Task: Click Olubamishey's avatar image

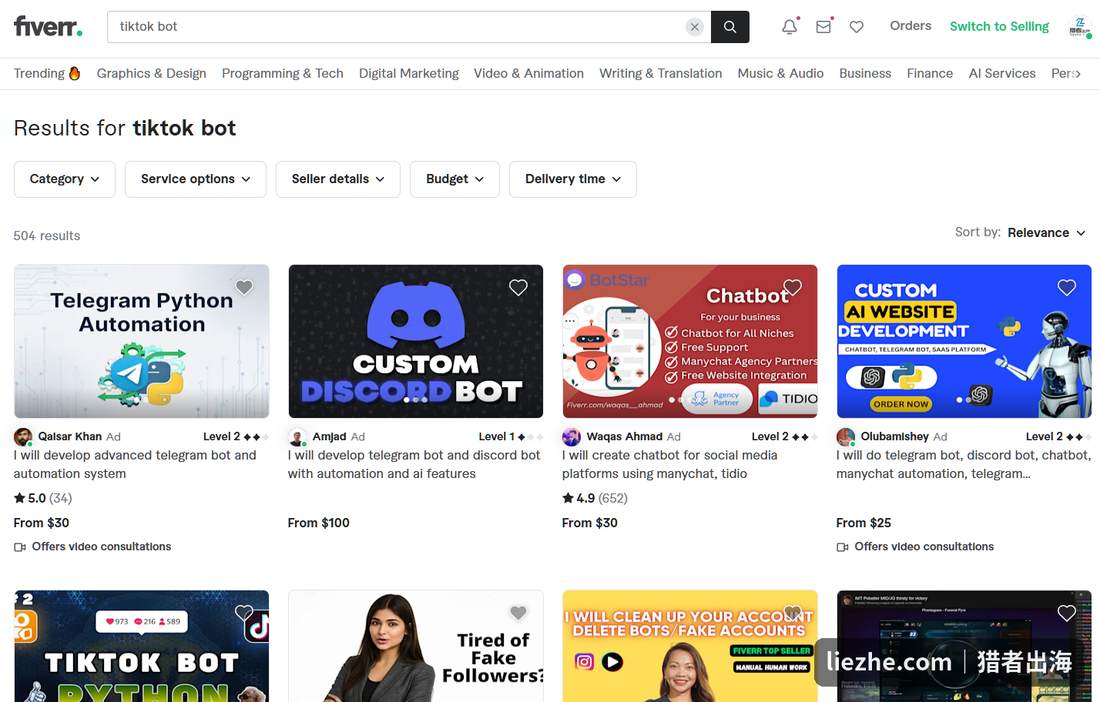Action: [846, 437]
